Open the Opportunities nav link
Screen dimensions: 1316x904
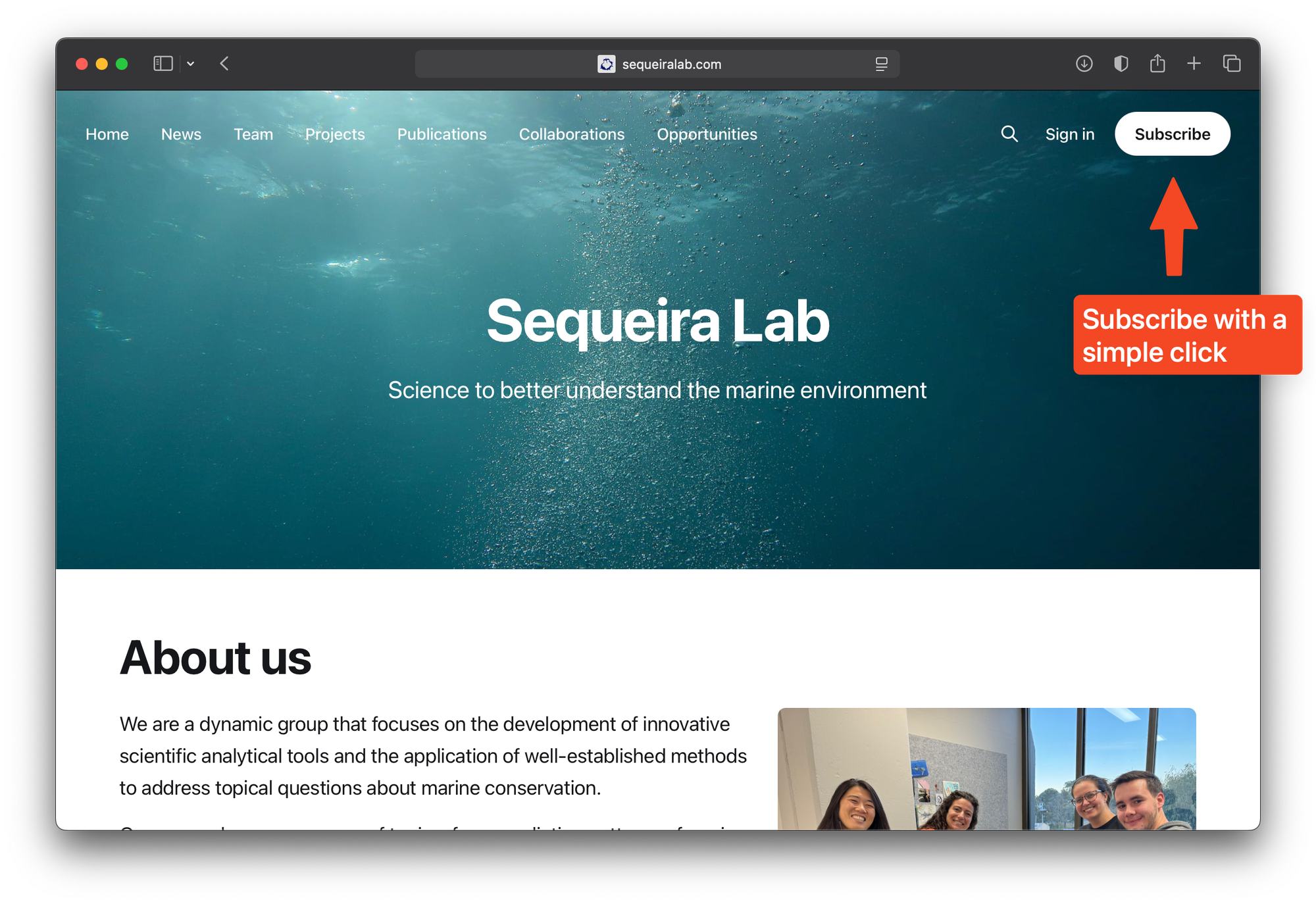click(707, 134)
